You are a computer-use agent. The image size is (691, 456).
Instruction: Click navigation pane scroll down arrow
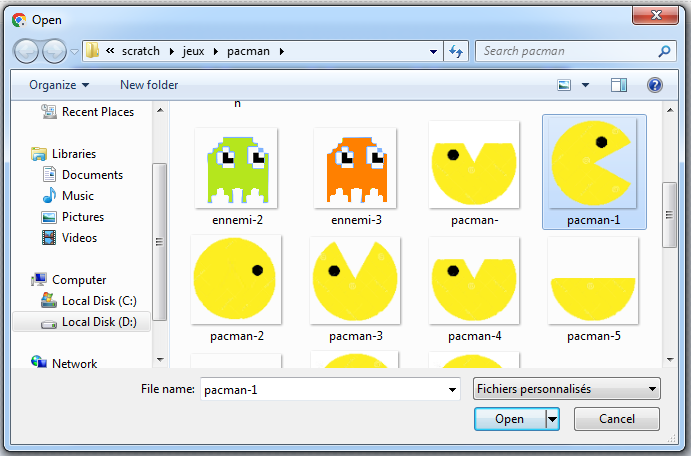pyautogui.click(x=160, y=360)
